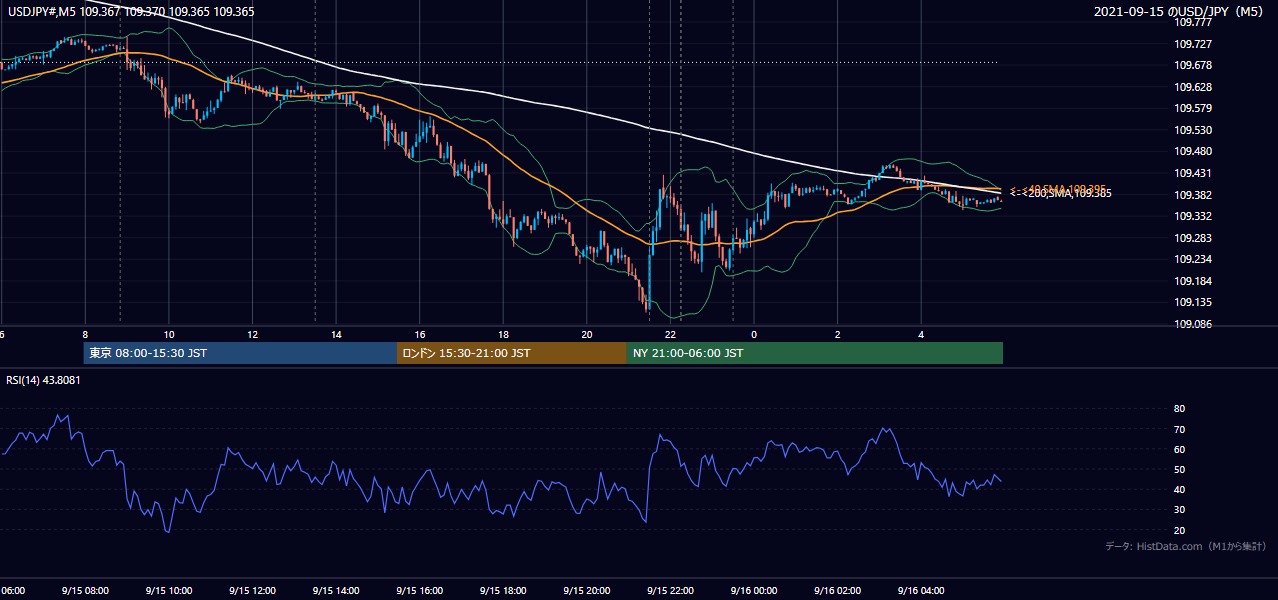Click the 9/16 04:00 date label
This screenshot has width=1278, height=600.
click(x=920, y=591)
